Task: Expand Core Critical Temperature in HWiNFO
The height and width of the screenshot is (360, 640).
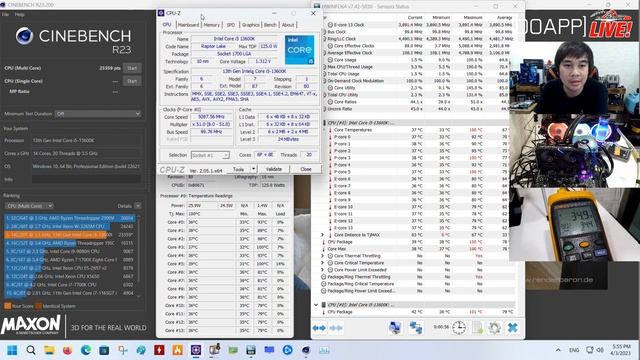Action: click(x=322, y=263)
